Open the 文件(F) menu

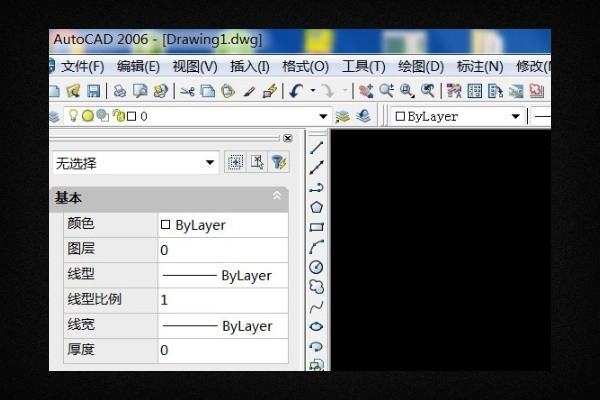(x=82, y=67)
